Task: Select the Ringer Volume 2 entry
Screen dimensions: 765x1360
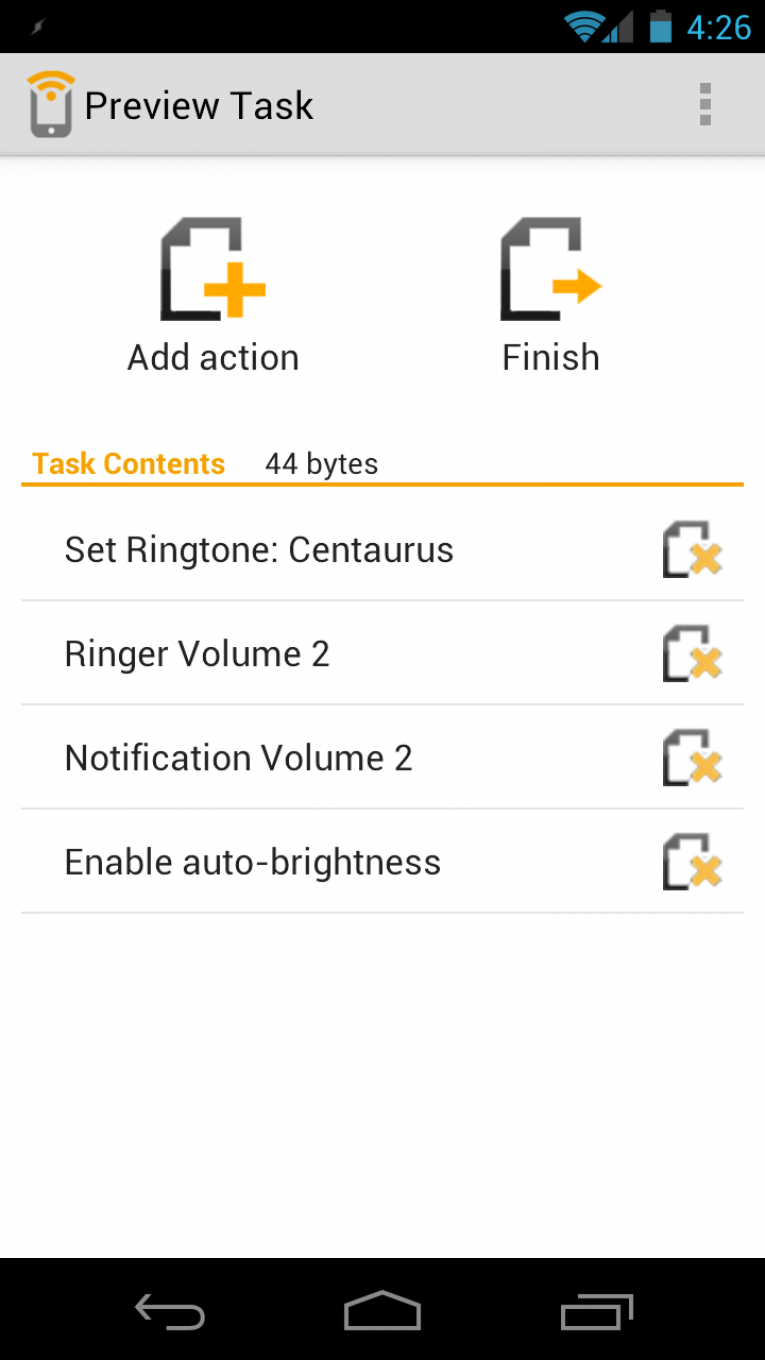Action: coord(197,654)
